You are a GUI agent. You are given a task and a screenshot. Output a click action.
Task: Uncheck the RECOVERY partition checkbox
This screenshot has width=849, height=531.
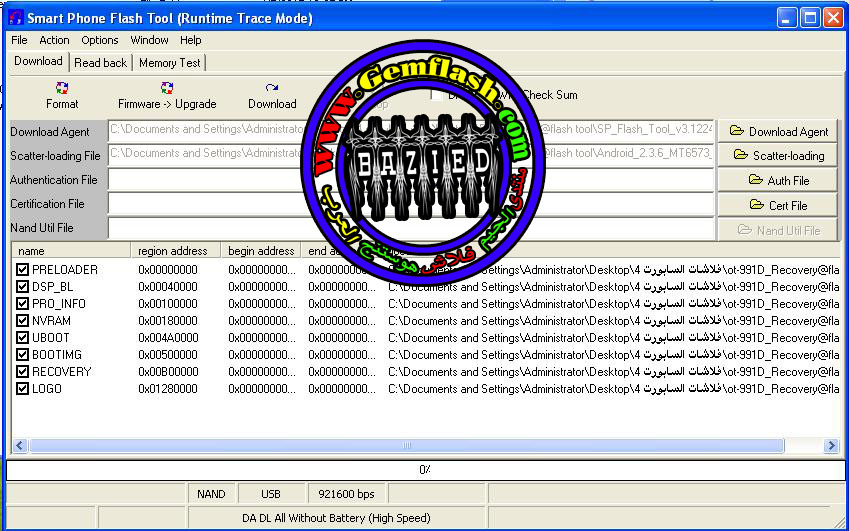point(22,372)
